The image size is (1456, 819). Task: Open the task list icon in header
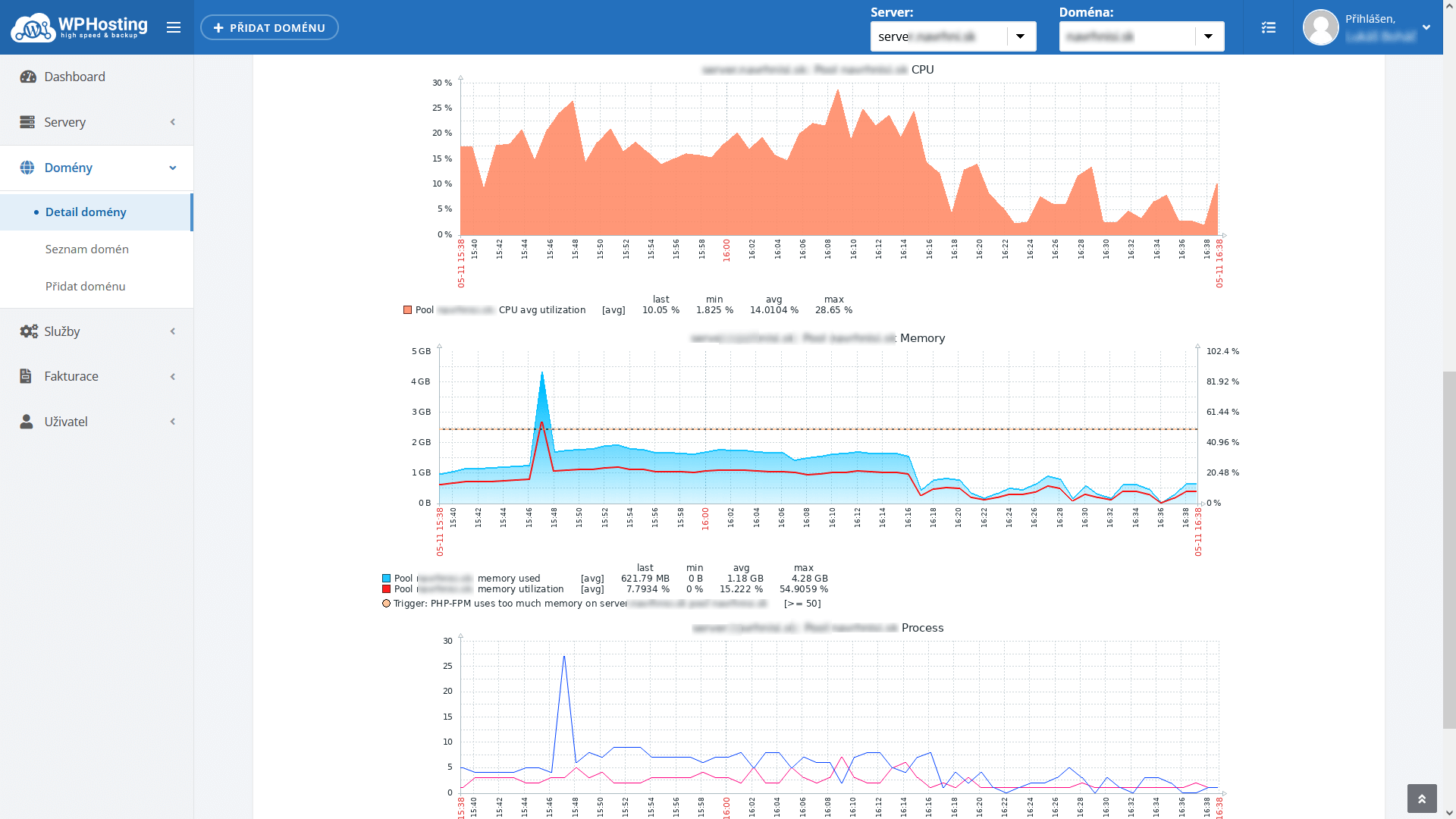tap(1269, 27)
